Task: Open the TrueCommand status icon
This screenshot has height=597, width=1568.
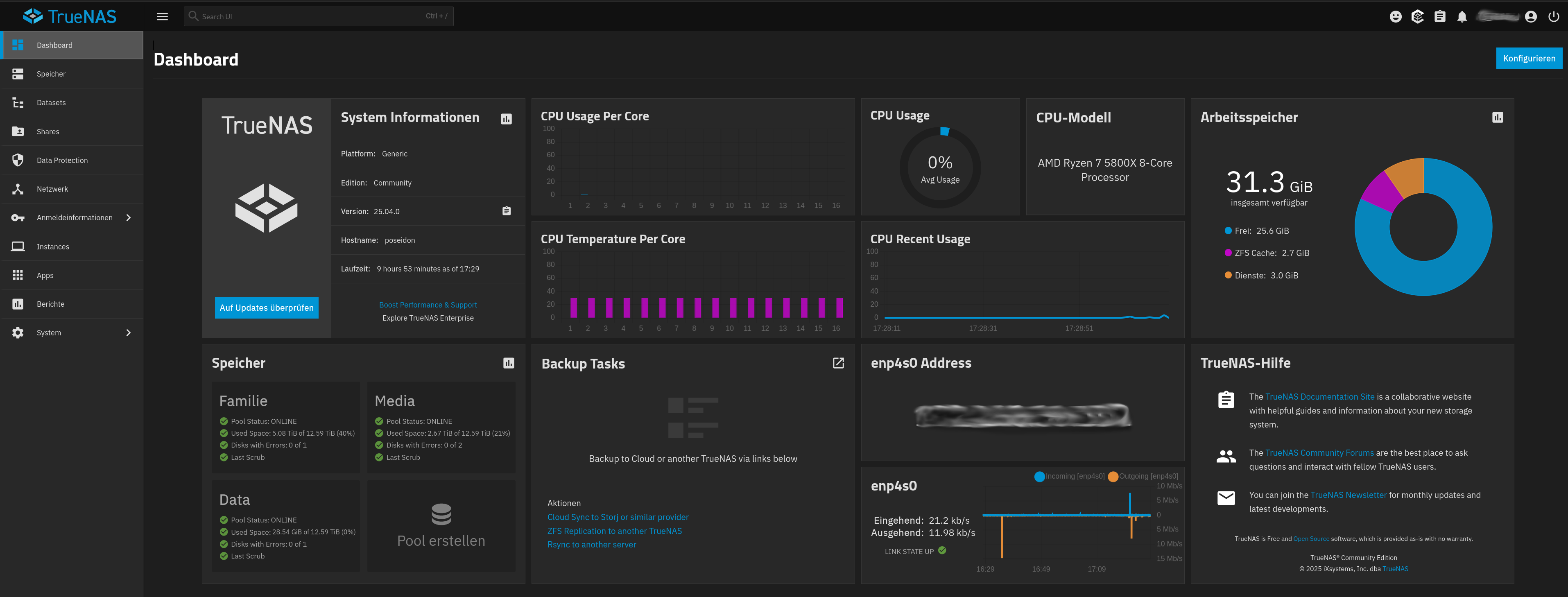Action: (x=1418, y=16)
